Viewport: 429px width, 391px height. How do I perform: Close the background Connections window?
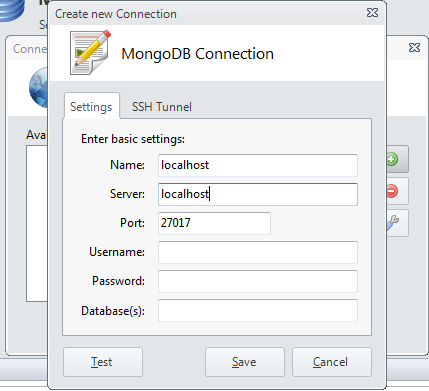click(x=414, y=48)
